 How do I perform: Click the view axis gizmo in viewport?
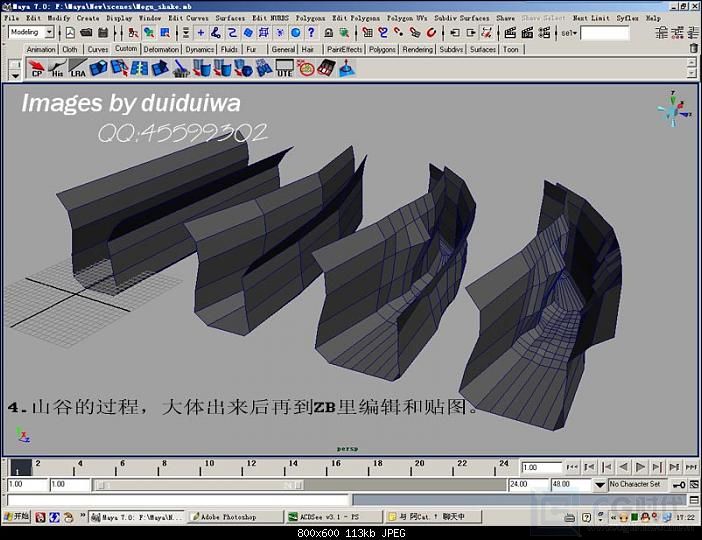click(669, 107)
